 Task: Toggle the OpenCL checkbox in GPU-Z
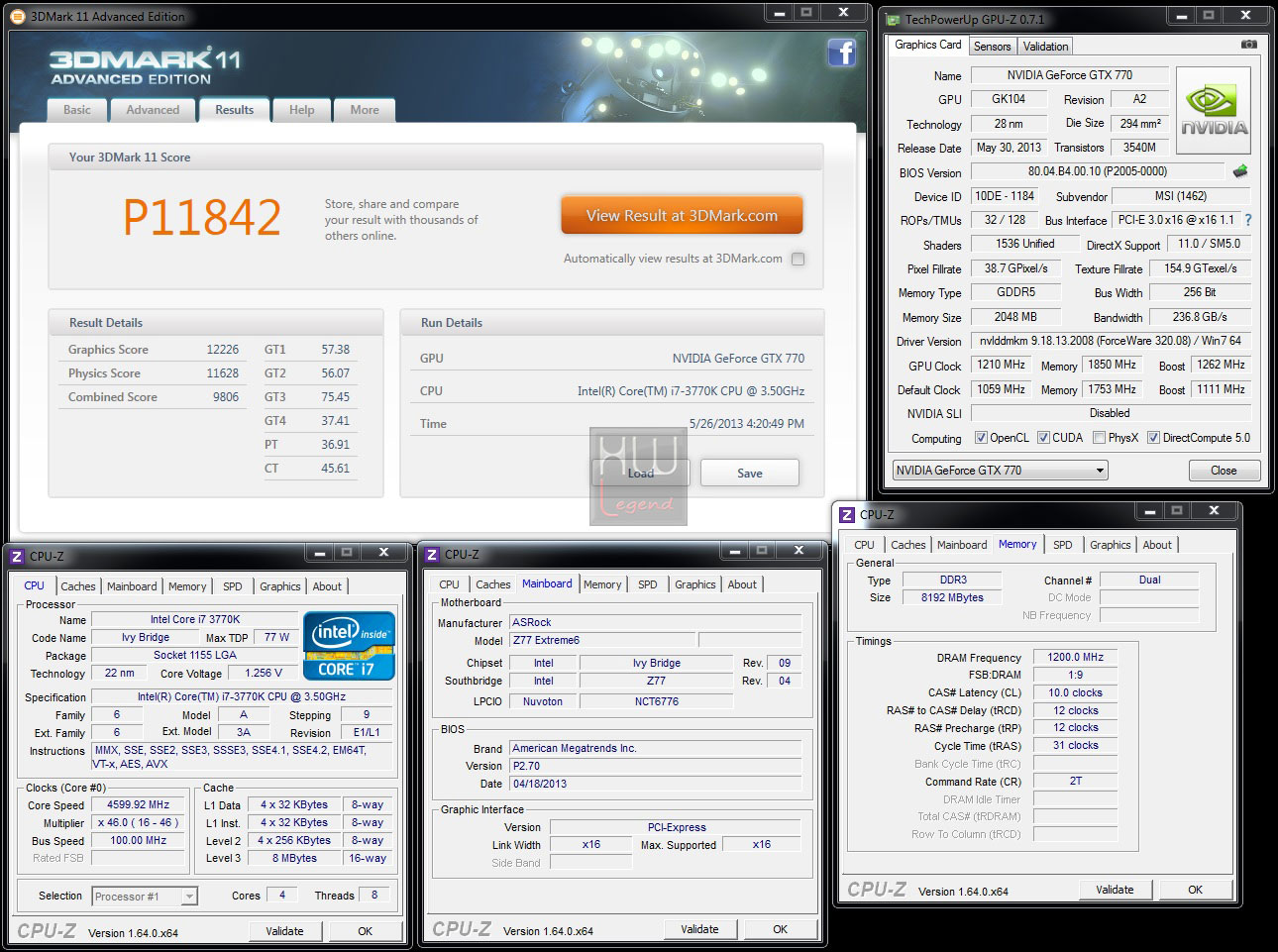click(x=981, y=437)
